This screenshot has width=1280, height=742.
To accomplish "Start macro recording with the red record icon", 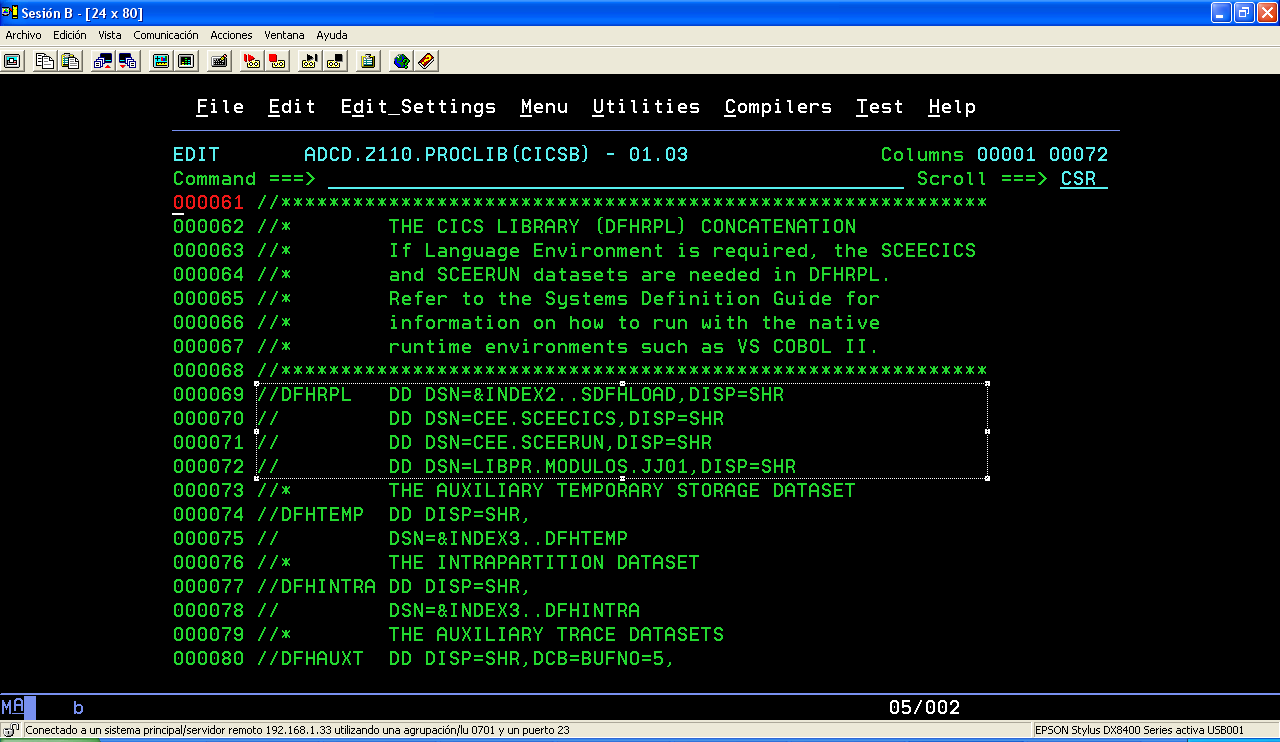I will click(251, 61).
